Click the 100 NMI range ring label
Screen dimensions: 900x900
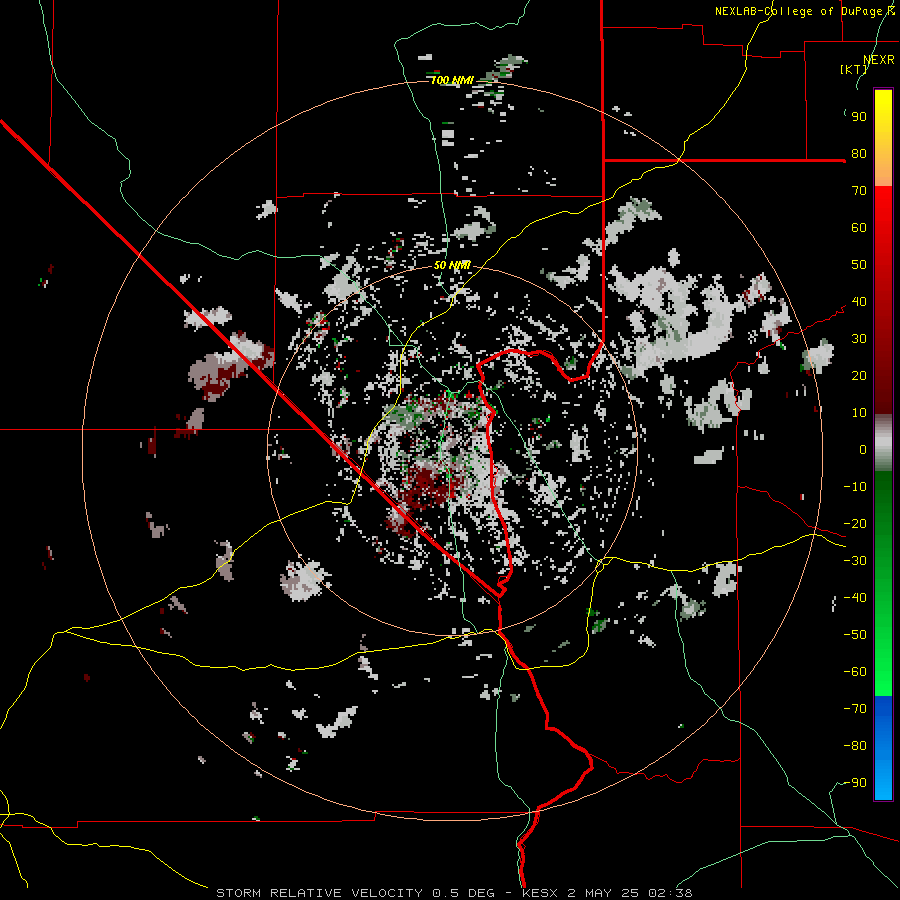[452, 80]
